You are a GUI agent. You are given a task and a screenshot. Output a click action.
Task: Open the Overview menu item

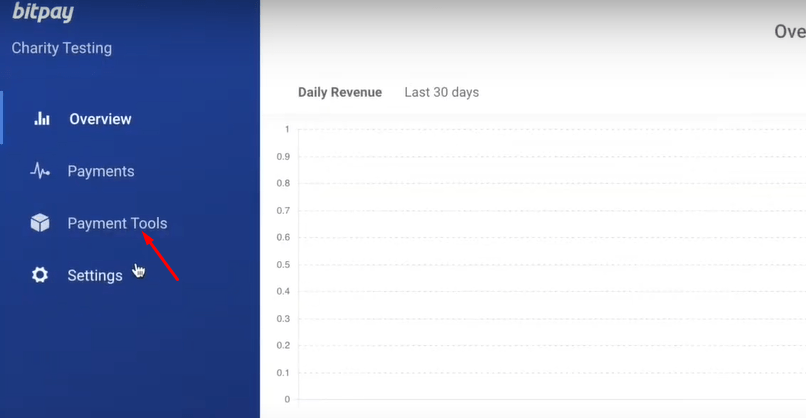[x=100, y=119]
